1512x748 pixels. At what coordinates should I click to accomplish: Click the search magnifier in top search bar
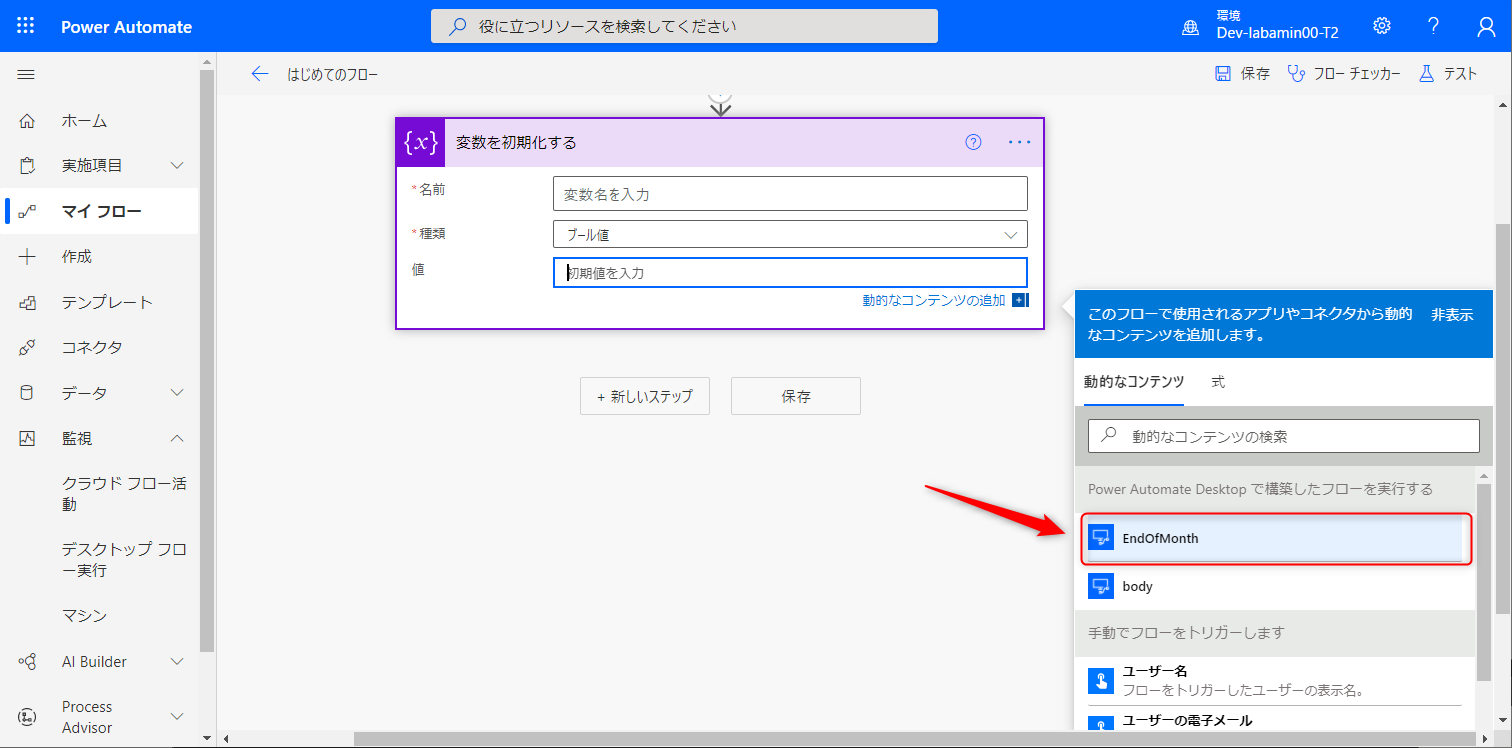point(458,26)
